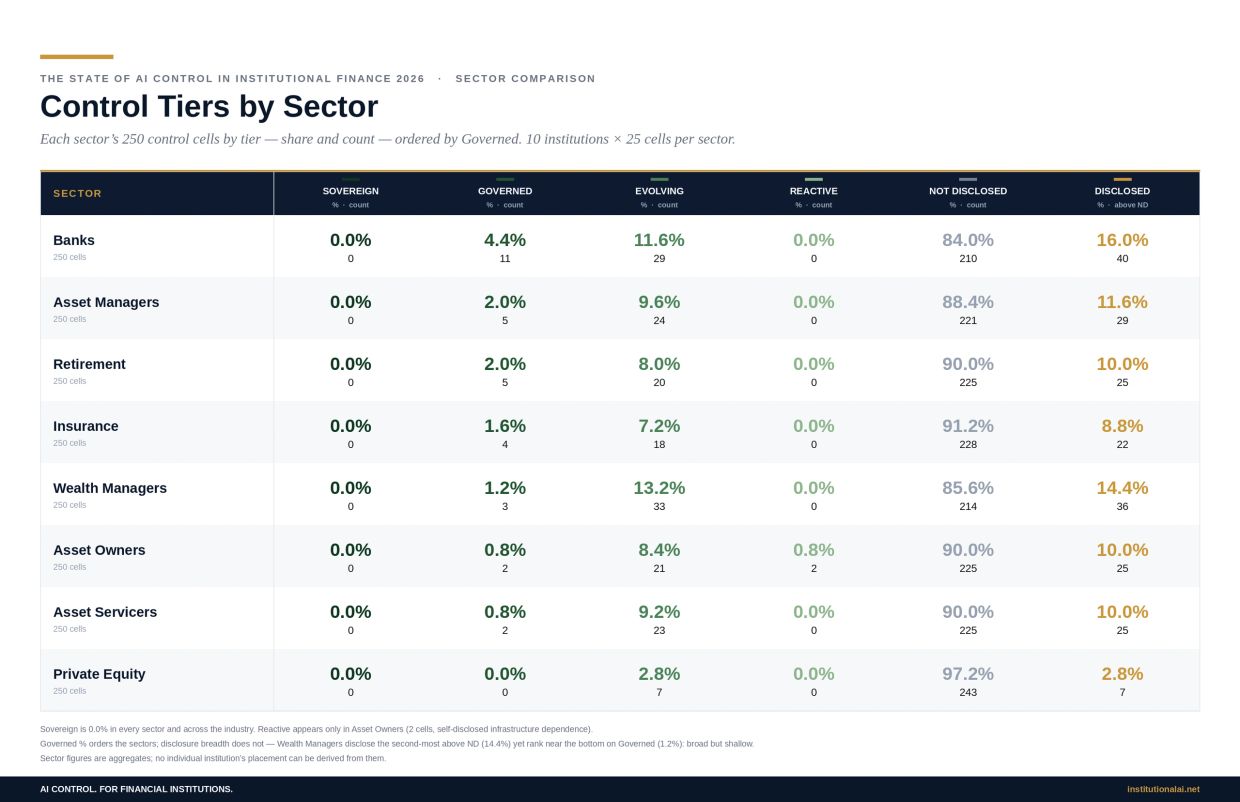Click the SECTOR COMPARISON header text
The height and width of the screenshot is (802, 1240).
(x=525, y=78)
